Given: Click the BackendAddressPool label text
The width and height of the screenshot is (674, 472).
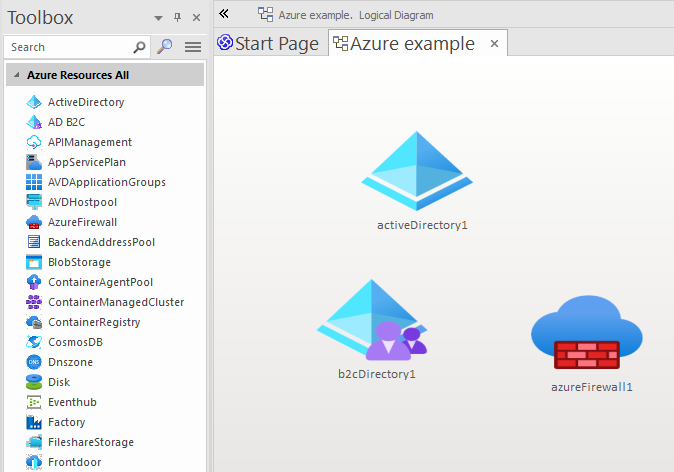Looking at the screenshot, I should 101,242.
